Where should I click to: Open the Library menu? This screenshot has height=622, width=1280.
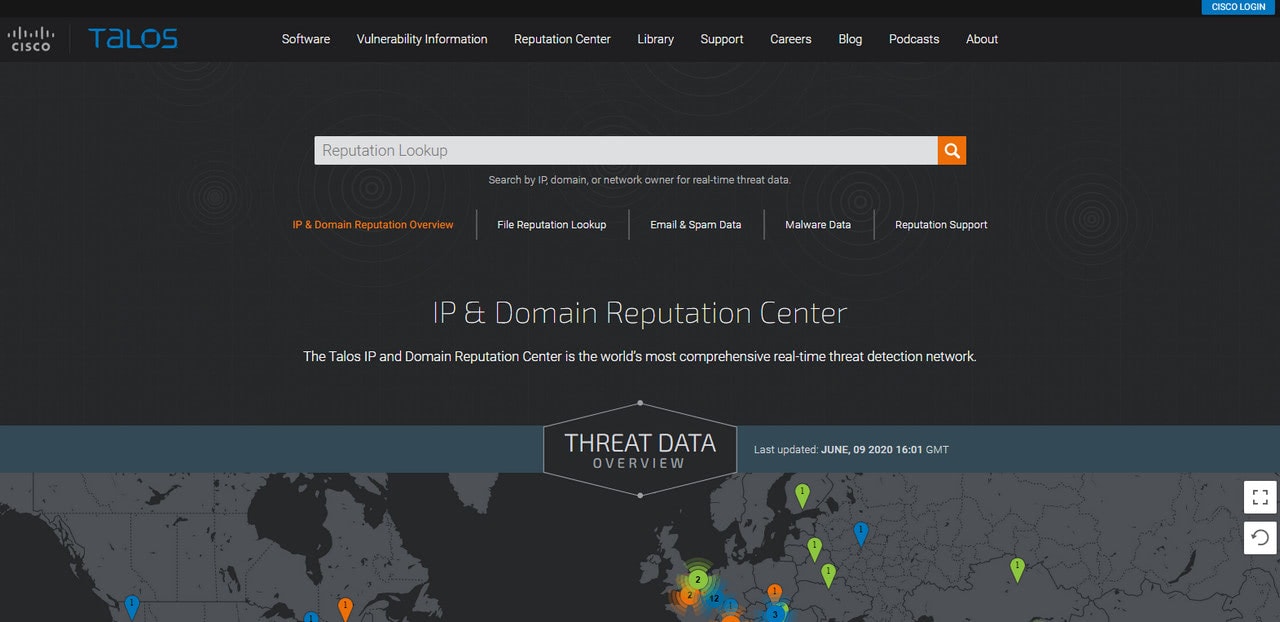(655, 39)
